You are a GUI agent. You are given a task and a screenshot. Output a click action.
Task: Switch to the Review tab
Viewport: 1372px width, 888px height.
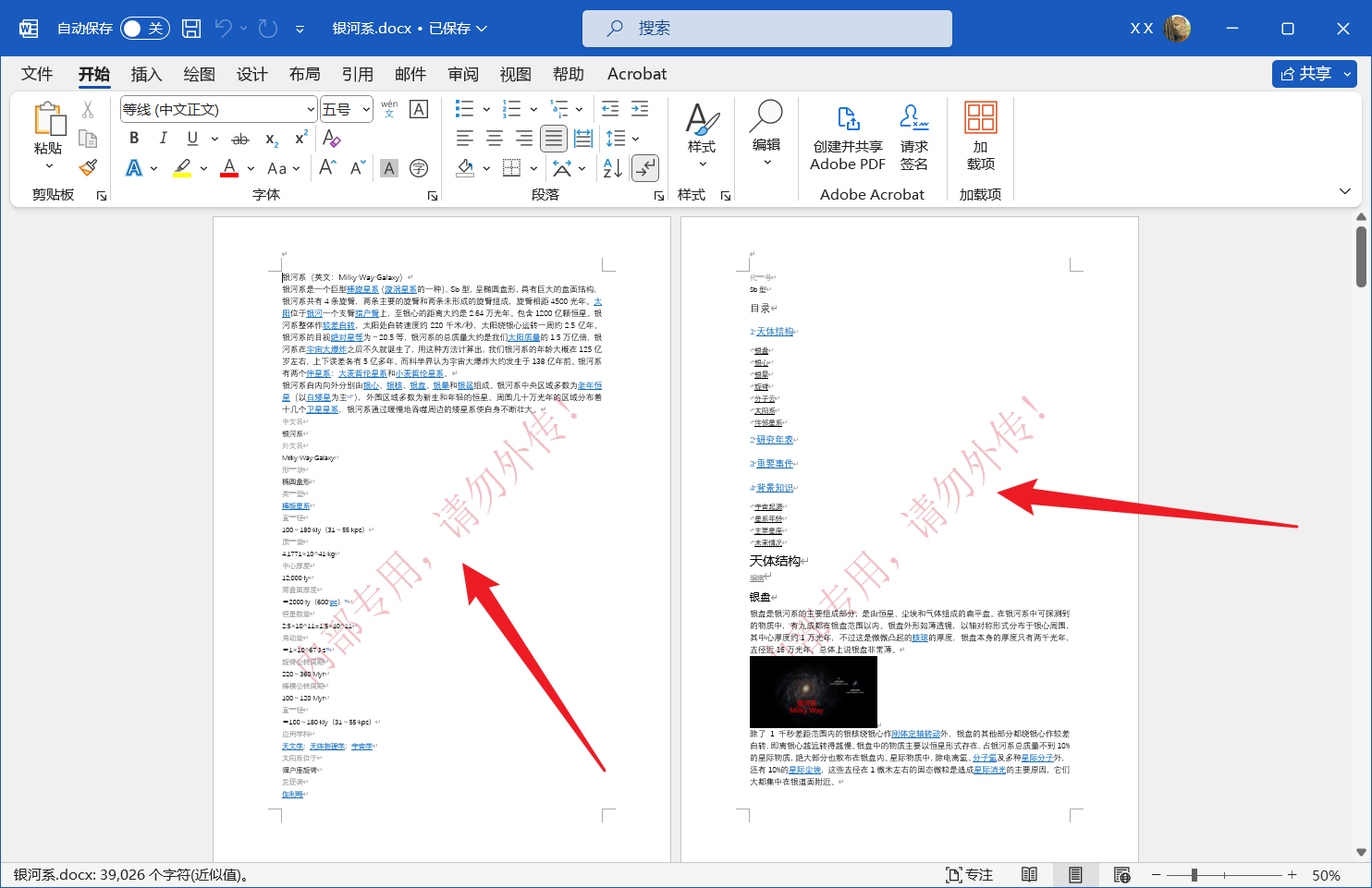pyautogui.click(x=463, y=74)
